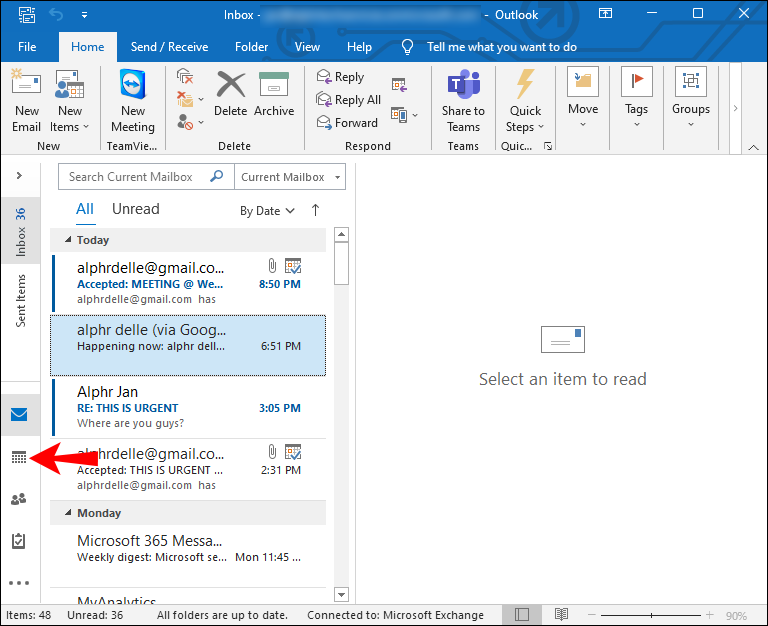Switch to Send / Receive tab
Viewport: 768px width, 626px height.
click(169, 47)
